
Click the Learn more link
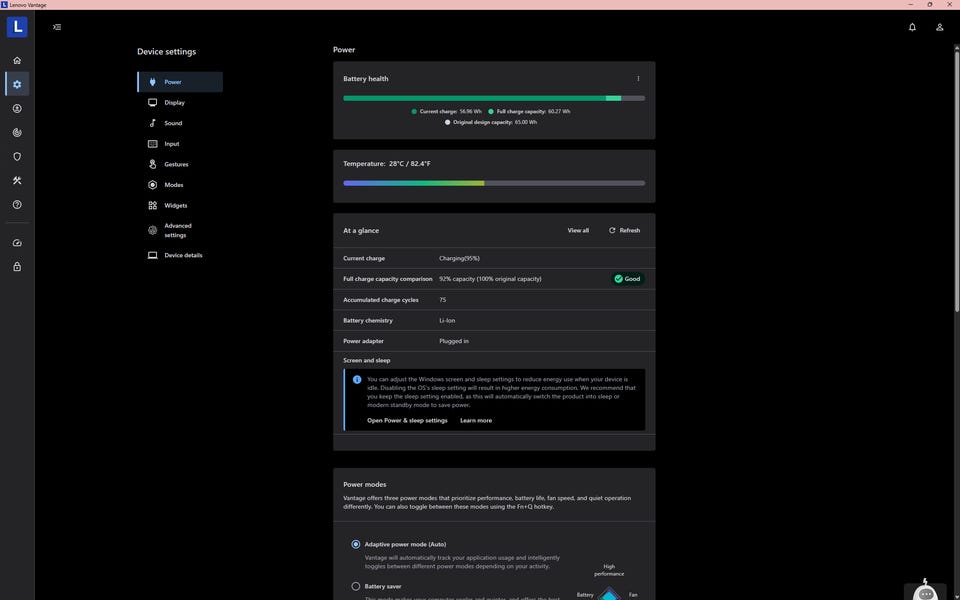476,421
